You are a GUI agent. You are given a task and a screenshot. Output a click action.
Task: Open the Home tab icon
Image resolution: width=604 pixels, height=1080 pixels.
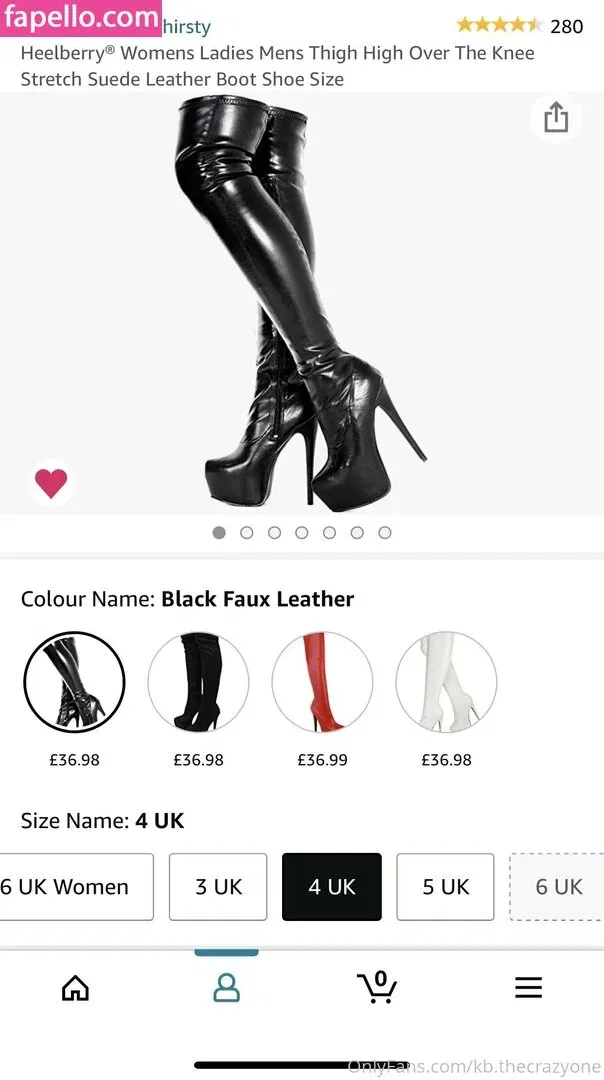76,988
